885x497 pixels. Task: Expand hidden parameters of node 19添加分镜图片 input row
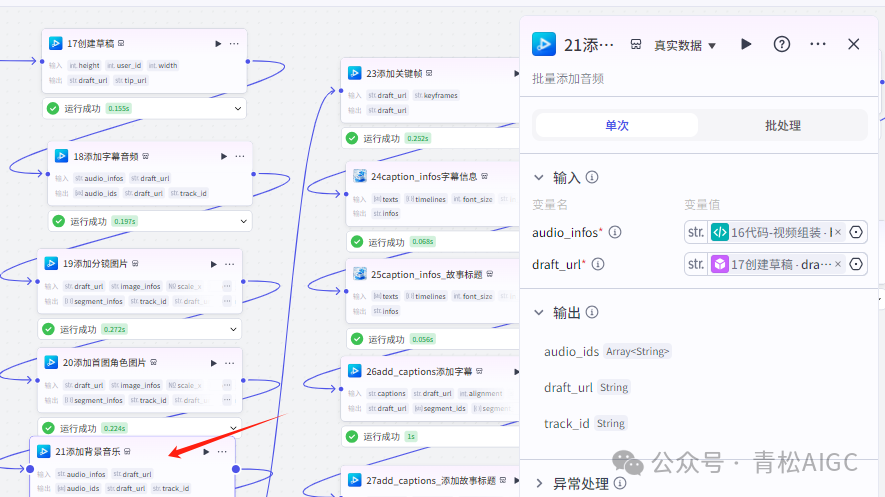(x=227, y=286)
